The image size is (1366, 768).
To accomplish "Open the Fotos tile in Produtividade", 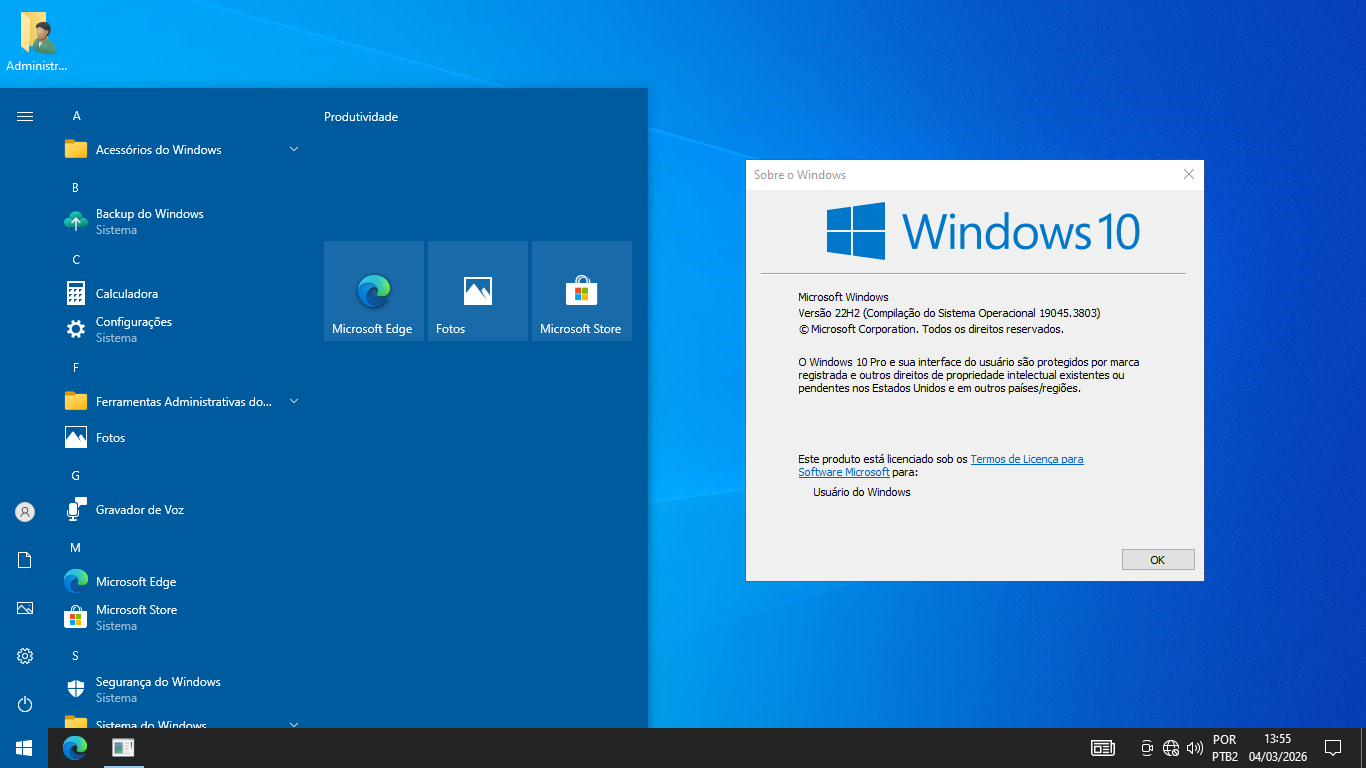I will coord(477,291).
